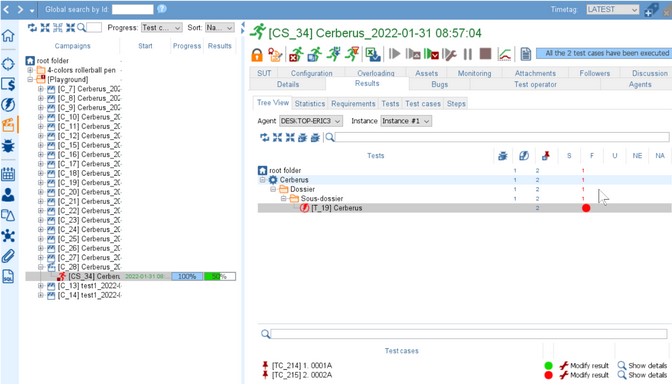Open the Agent DESKTOP-ERIC3 dropdown
This screenshot has width=672, height=387.
(x=311, y=121)
